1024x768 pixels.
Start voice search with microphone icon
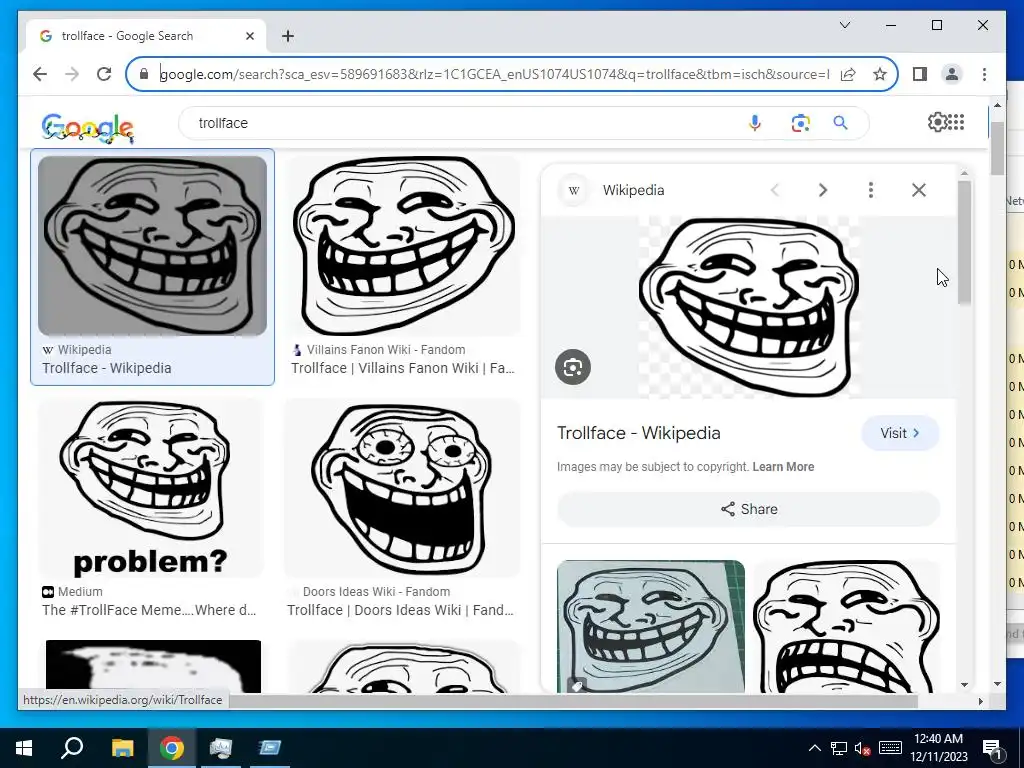[755, 123]
